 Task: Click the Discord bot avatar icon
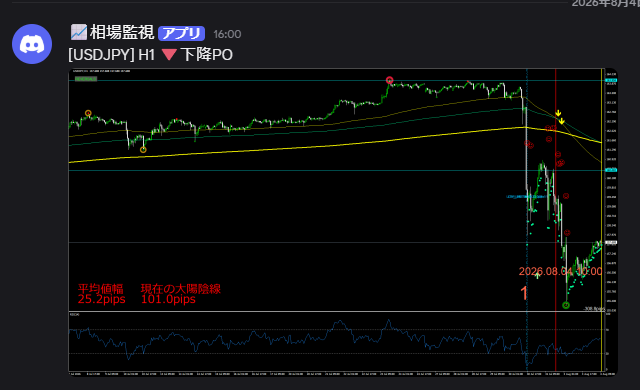tap(32, 44)
